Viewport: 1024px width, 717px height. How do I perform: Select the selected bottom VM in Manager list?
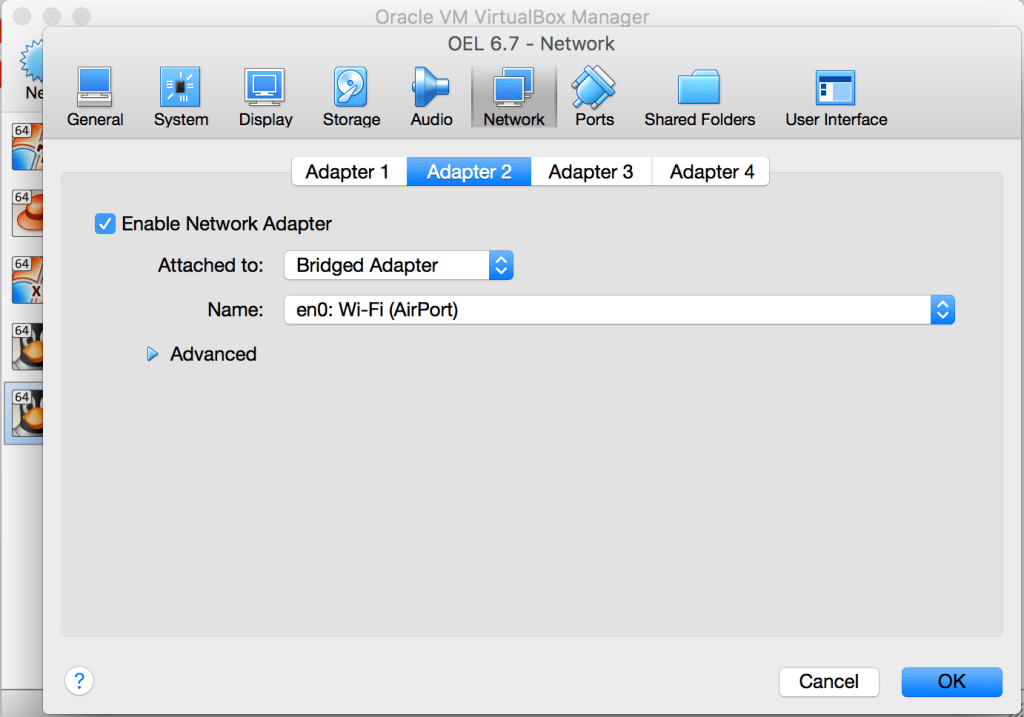[x=26, y=413]
